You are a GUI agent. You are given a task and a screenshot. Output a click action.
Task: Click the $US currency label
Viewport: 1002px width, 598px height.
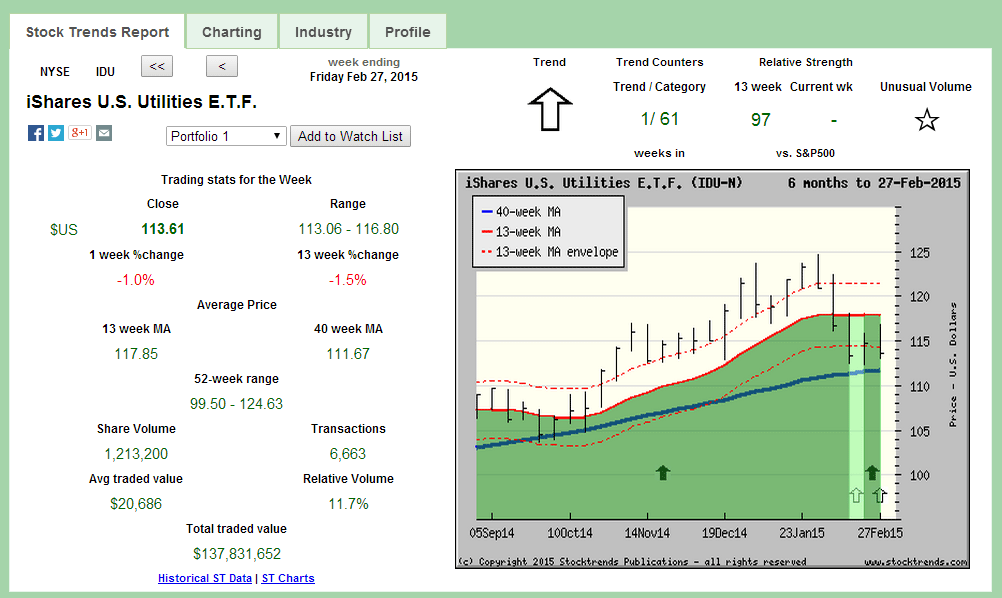64,229
